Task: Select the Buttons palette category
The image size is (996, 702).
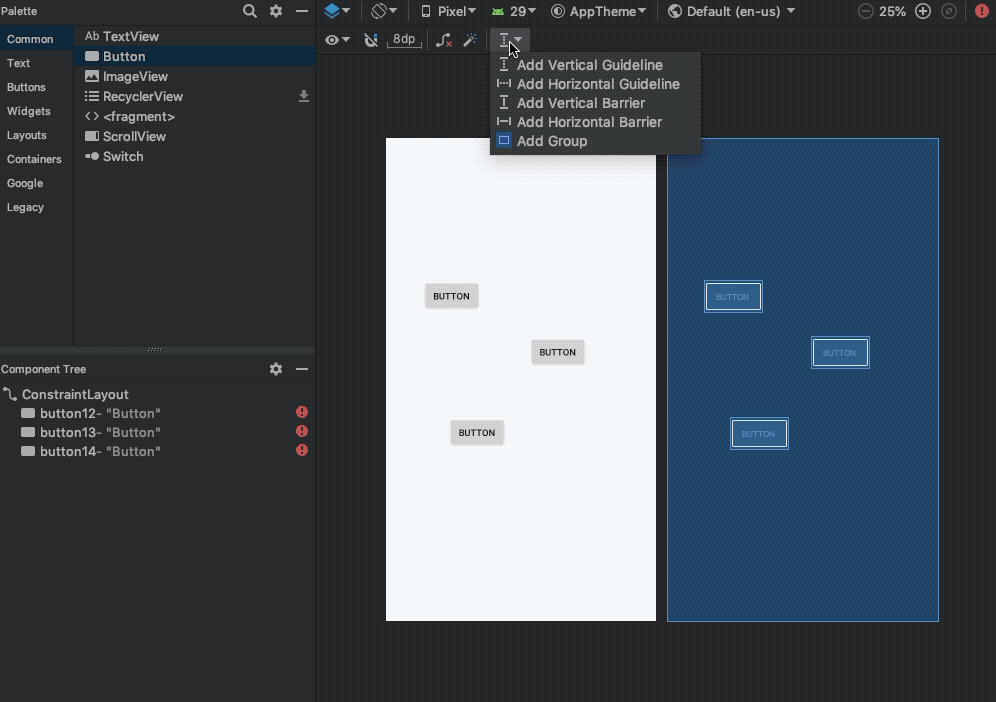Action: 36,87
